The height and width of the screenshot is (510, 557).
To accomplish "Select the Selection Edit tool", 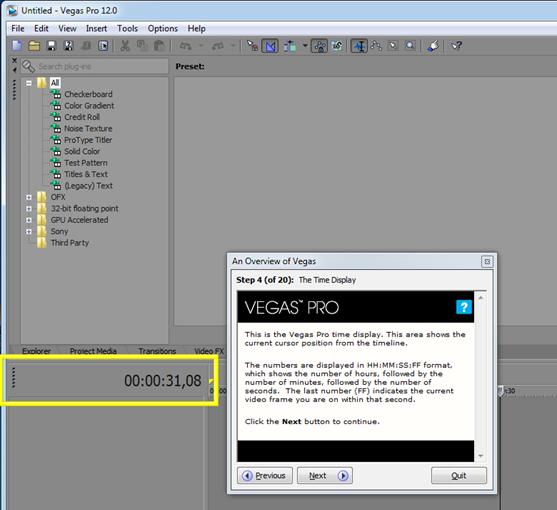I will [x=393, y=46].
